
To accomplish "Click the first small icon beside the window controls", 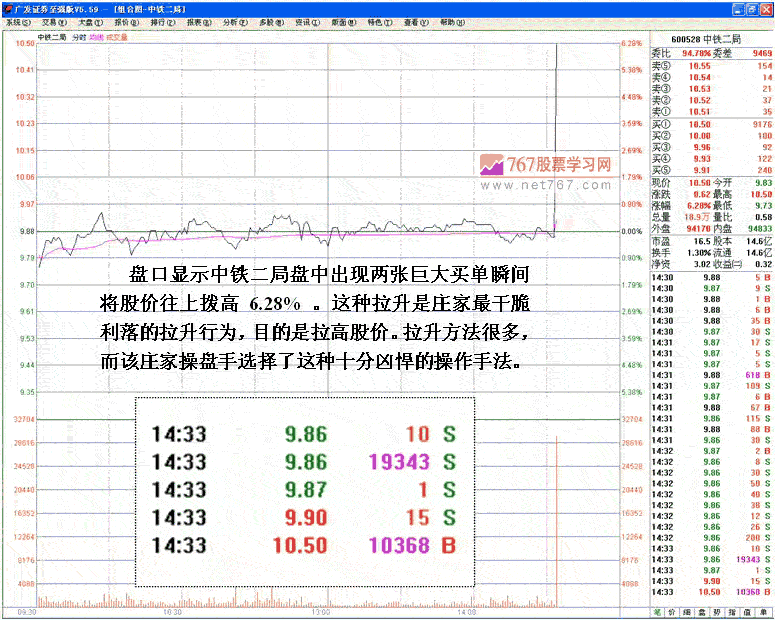I will click(x=737, y=7).
